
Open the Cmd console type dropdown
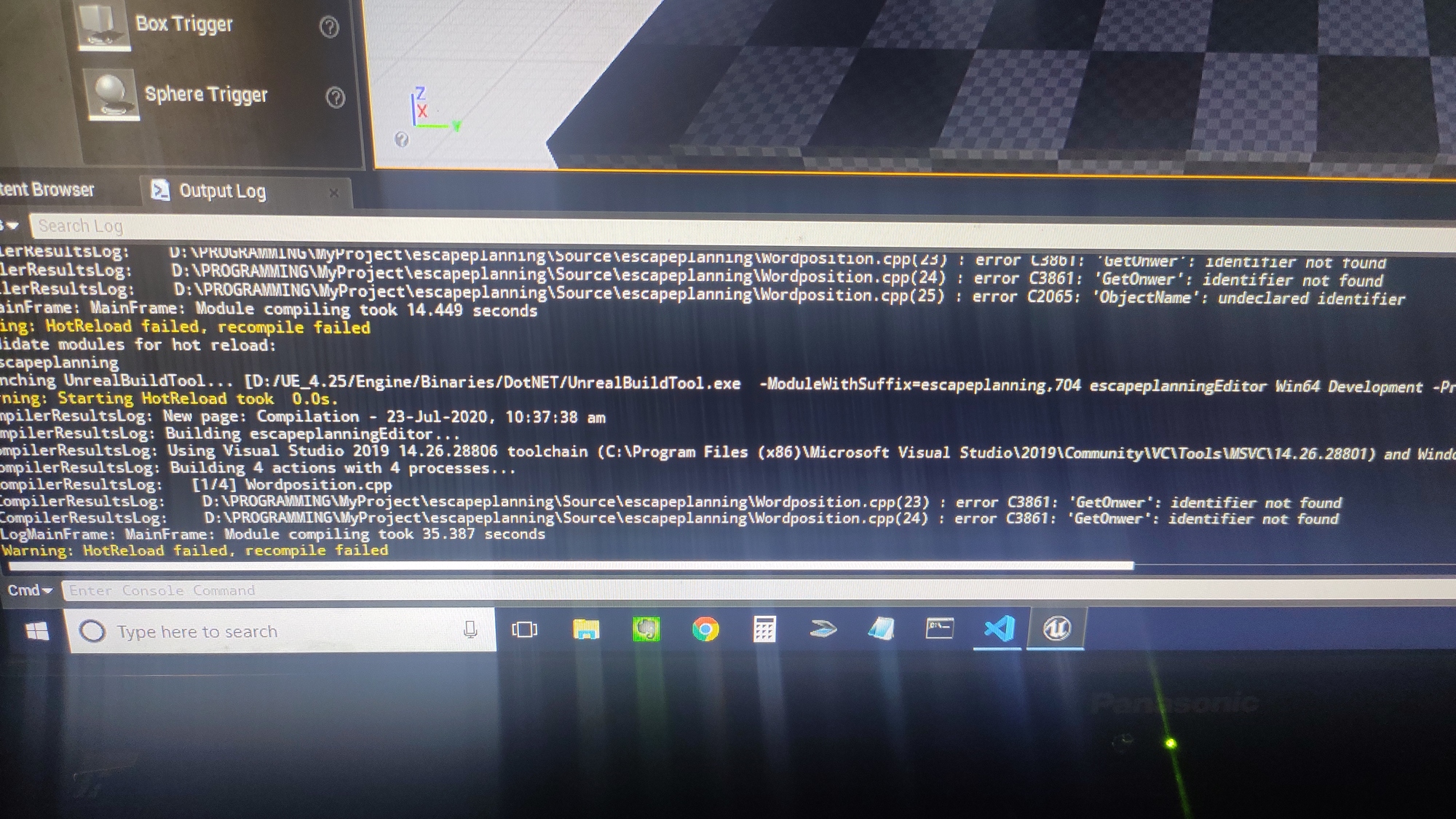[30, 590]
